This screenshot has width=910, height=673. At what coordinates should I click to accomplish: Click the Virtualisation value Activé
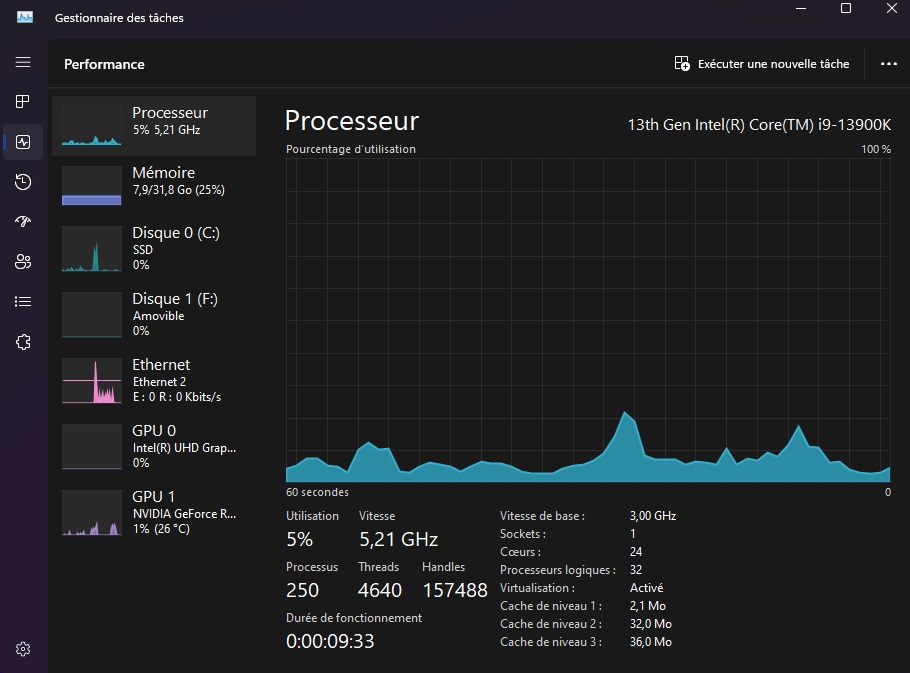[647, 588]
